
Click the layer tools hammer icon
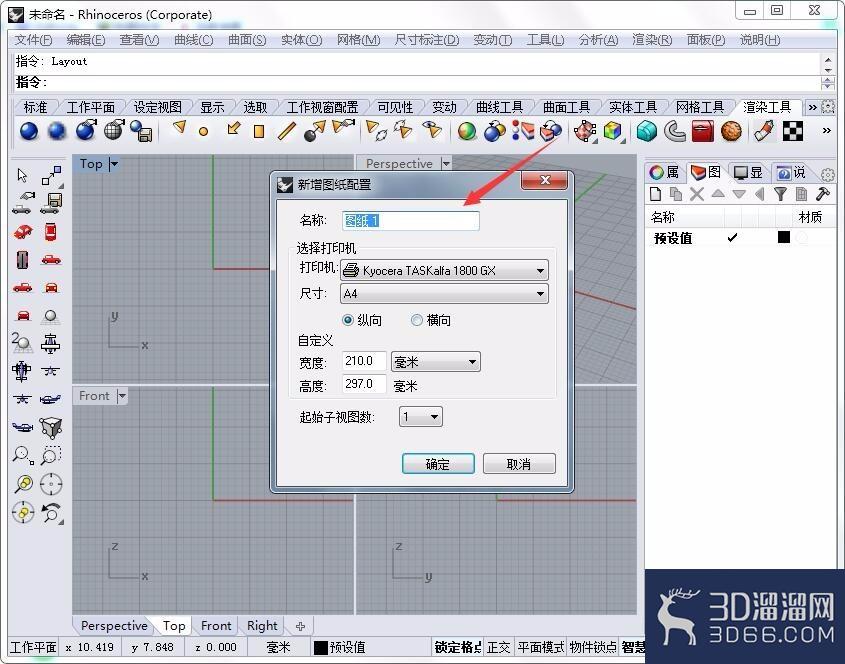(822, 193)
